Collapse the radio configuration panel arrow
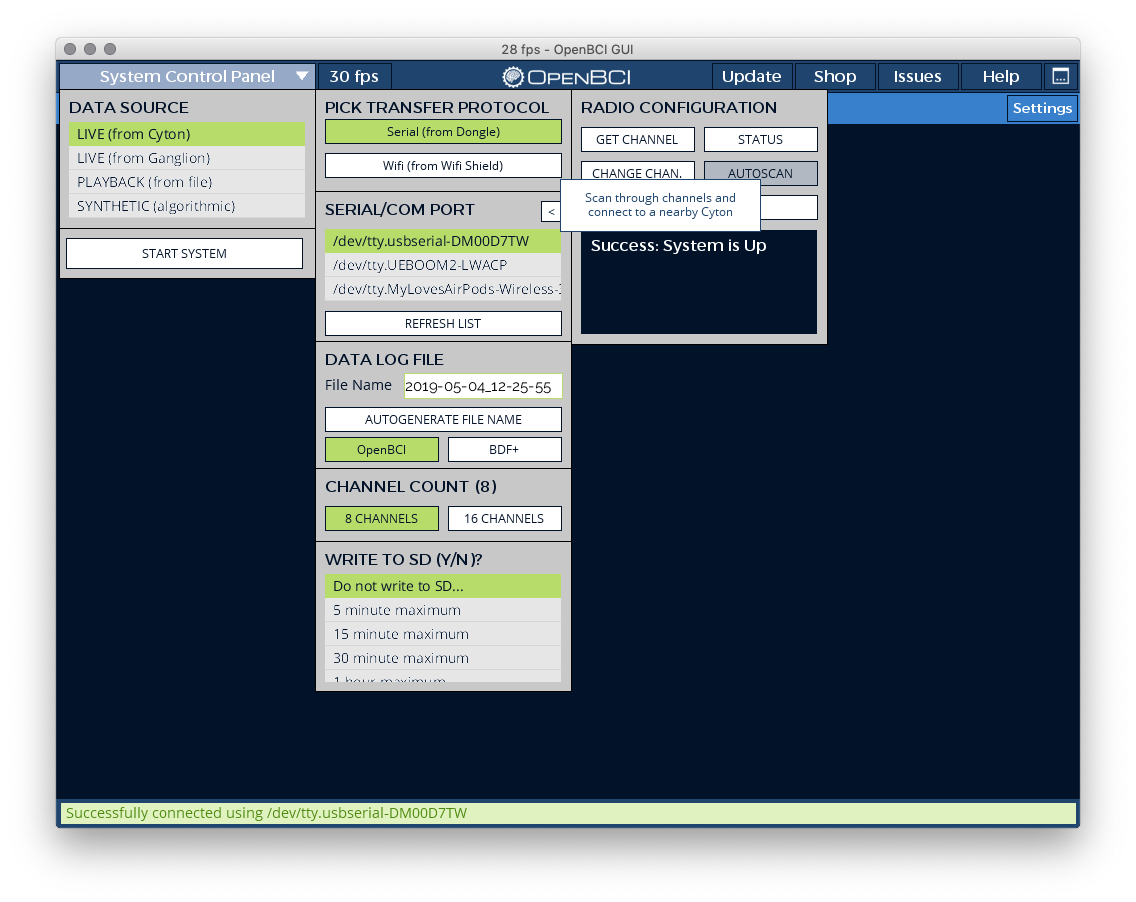The width and height of the screenshot is (1136, 902). point(551,212)
